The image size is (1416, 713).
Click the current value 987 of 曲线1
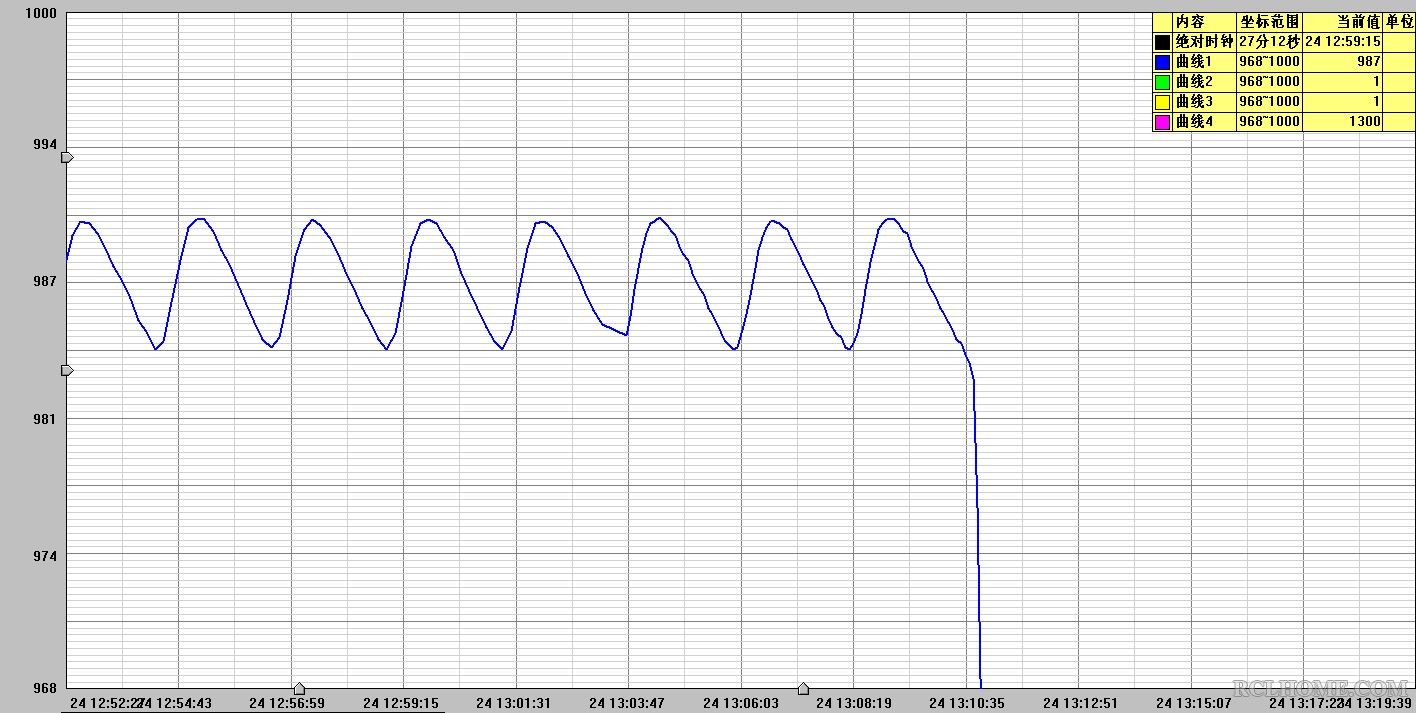[1343, 62]
